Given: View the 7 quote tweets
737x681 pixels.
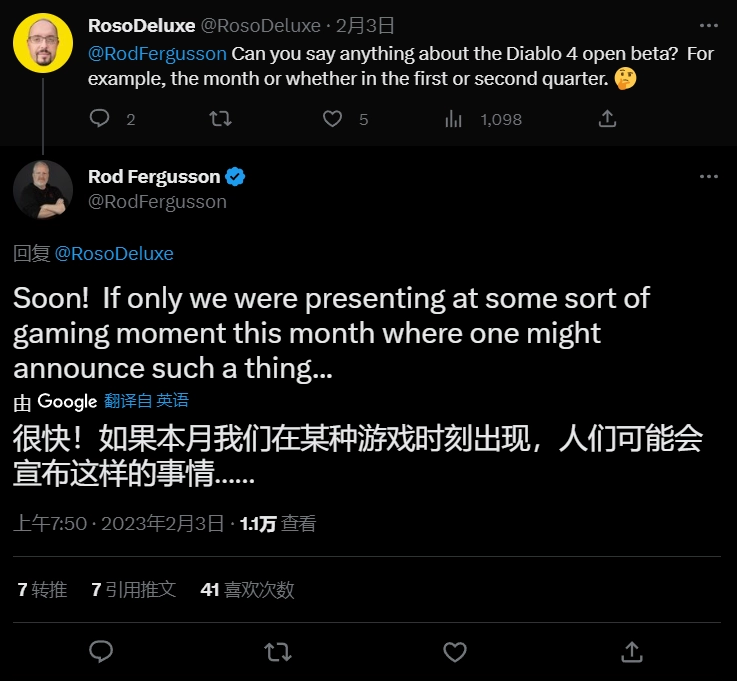Looking at the screenshot, I should point(133,590).
